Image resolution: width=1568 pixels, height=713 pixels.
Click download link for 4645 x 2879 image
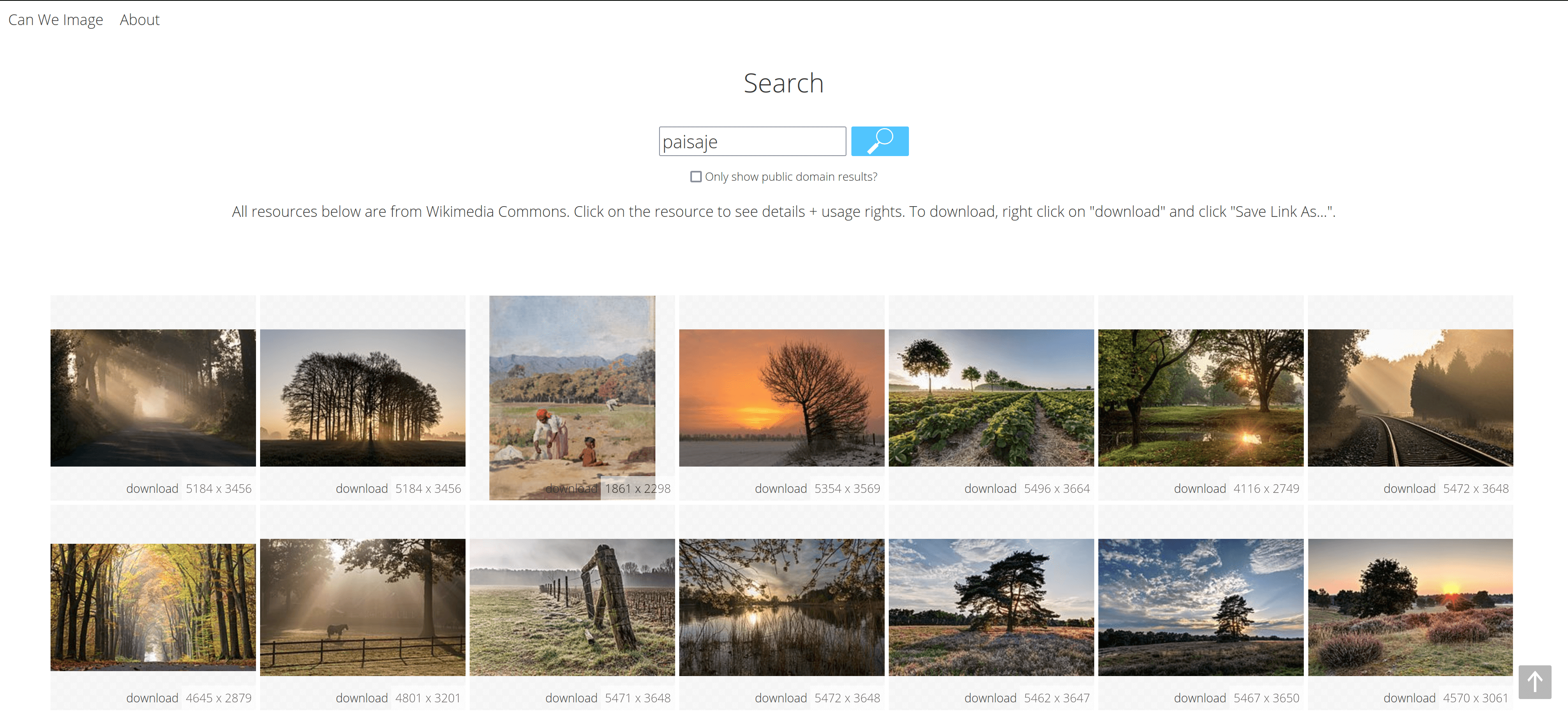tap(152, 698)
